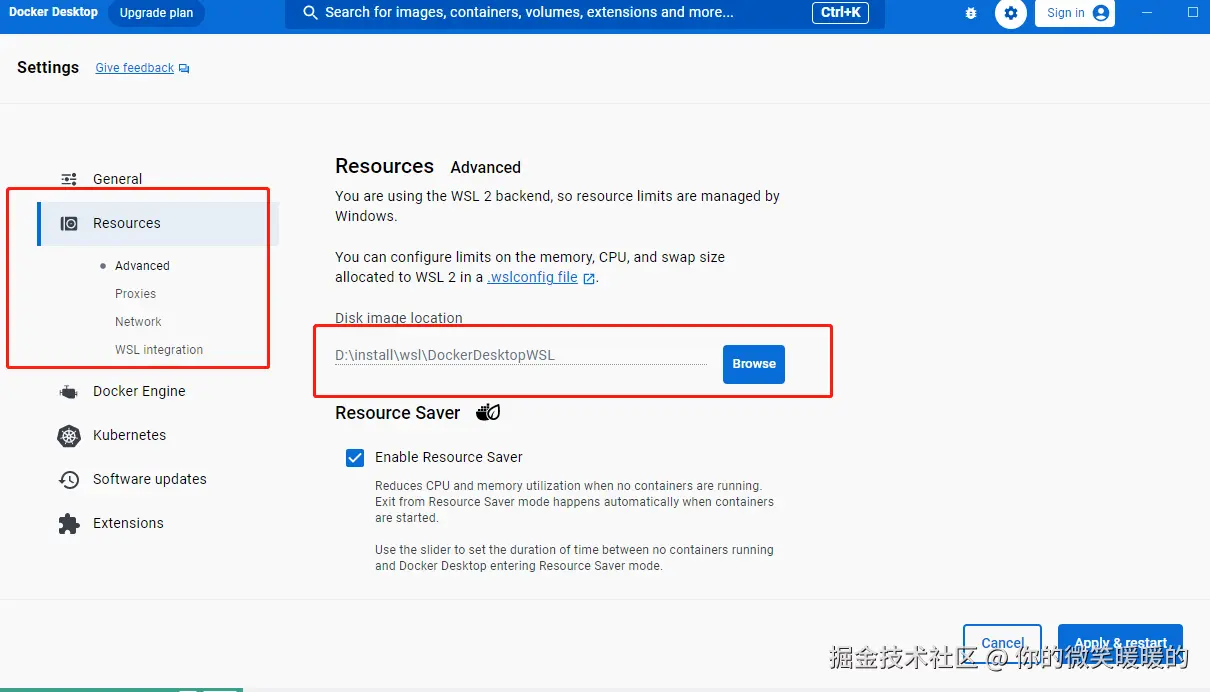
Task: Click Apply & restart button
Action: 1120,643
